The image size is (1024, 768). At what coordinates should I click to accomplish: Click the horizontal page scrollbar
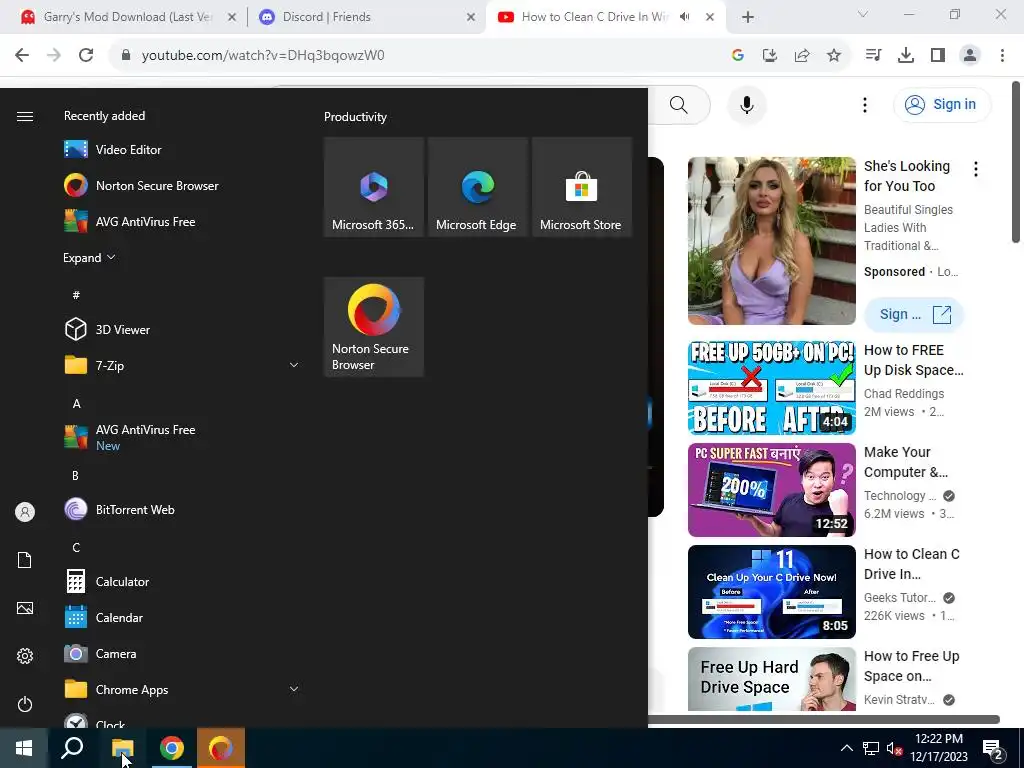tap(823, 719)
